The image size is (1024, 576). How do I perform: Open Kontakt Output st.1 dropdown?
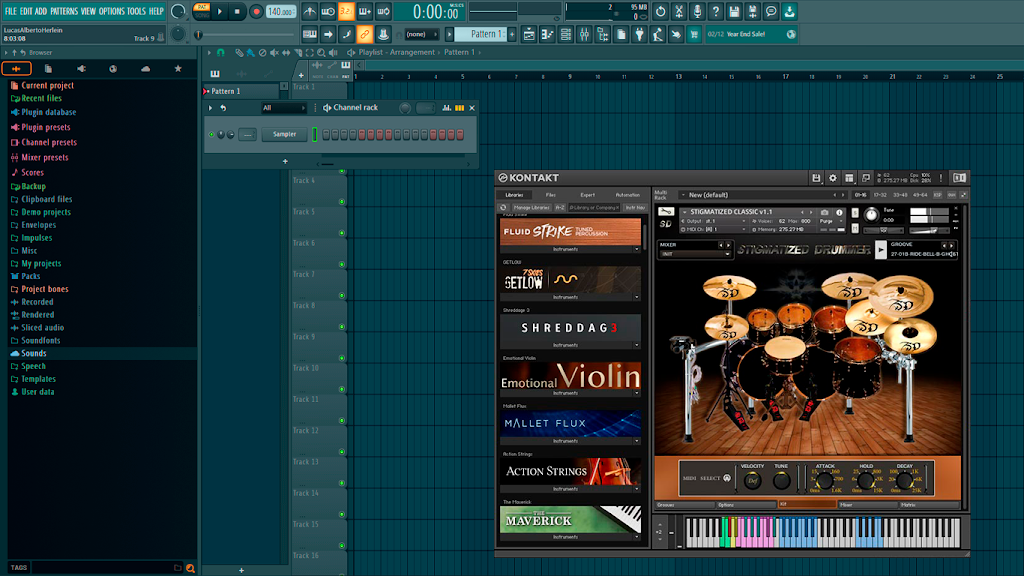[x=714, y=221]
